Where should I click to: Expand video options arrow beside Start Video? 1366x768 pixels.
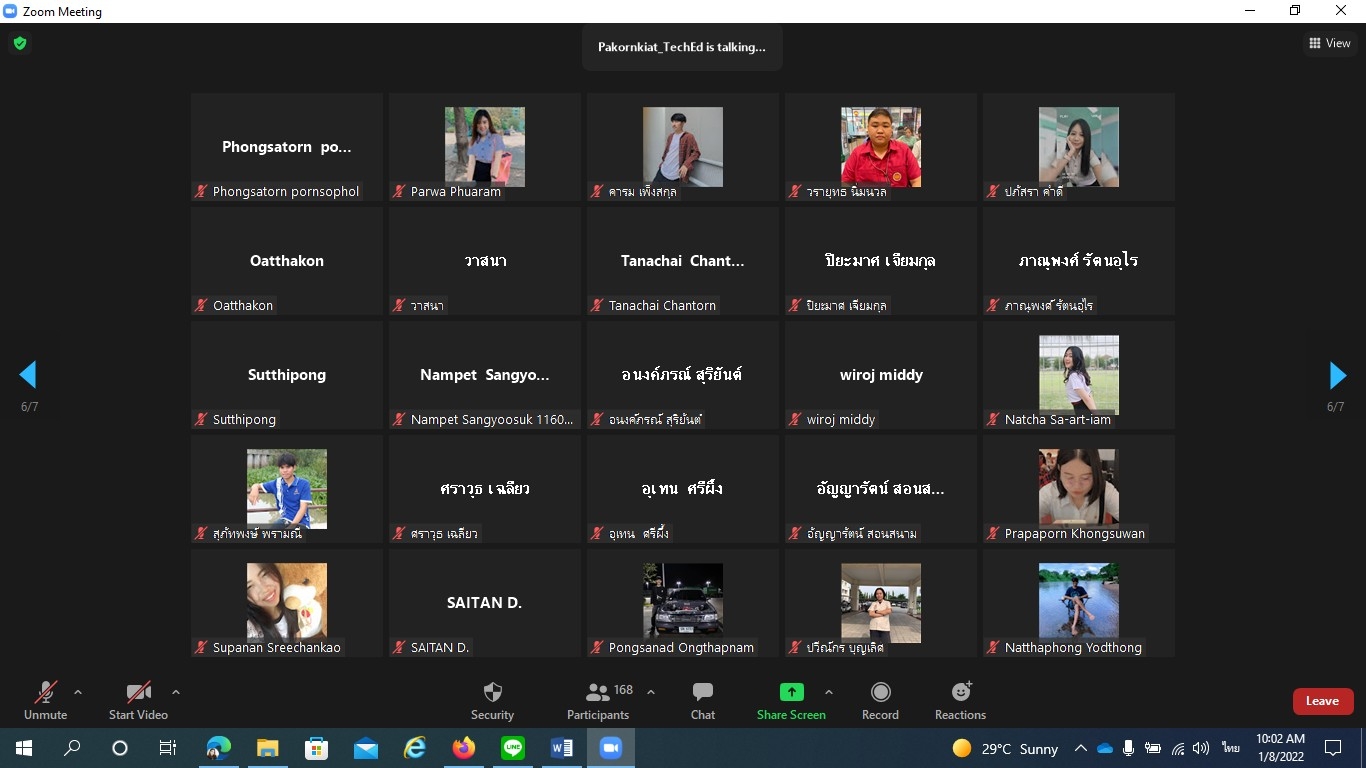[176, 692]
